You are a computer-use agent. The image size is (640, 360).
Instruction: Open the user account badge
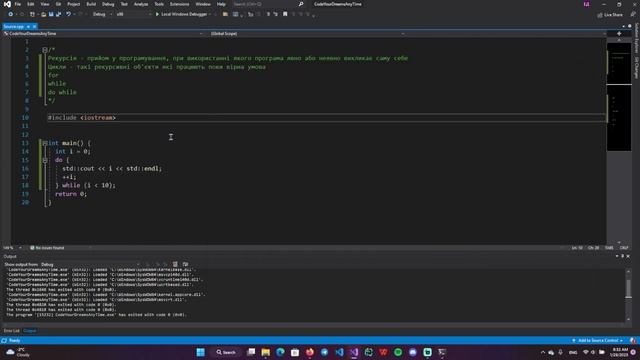587,4
